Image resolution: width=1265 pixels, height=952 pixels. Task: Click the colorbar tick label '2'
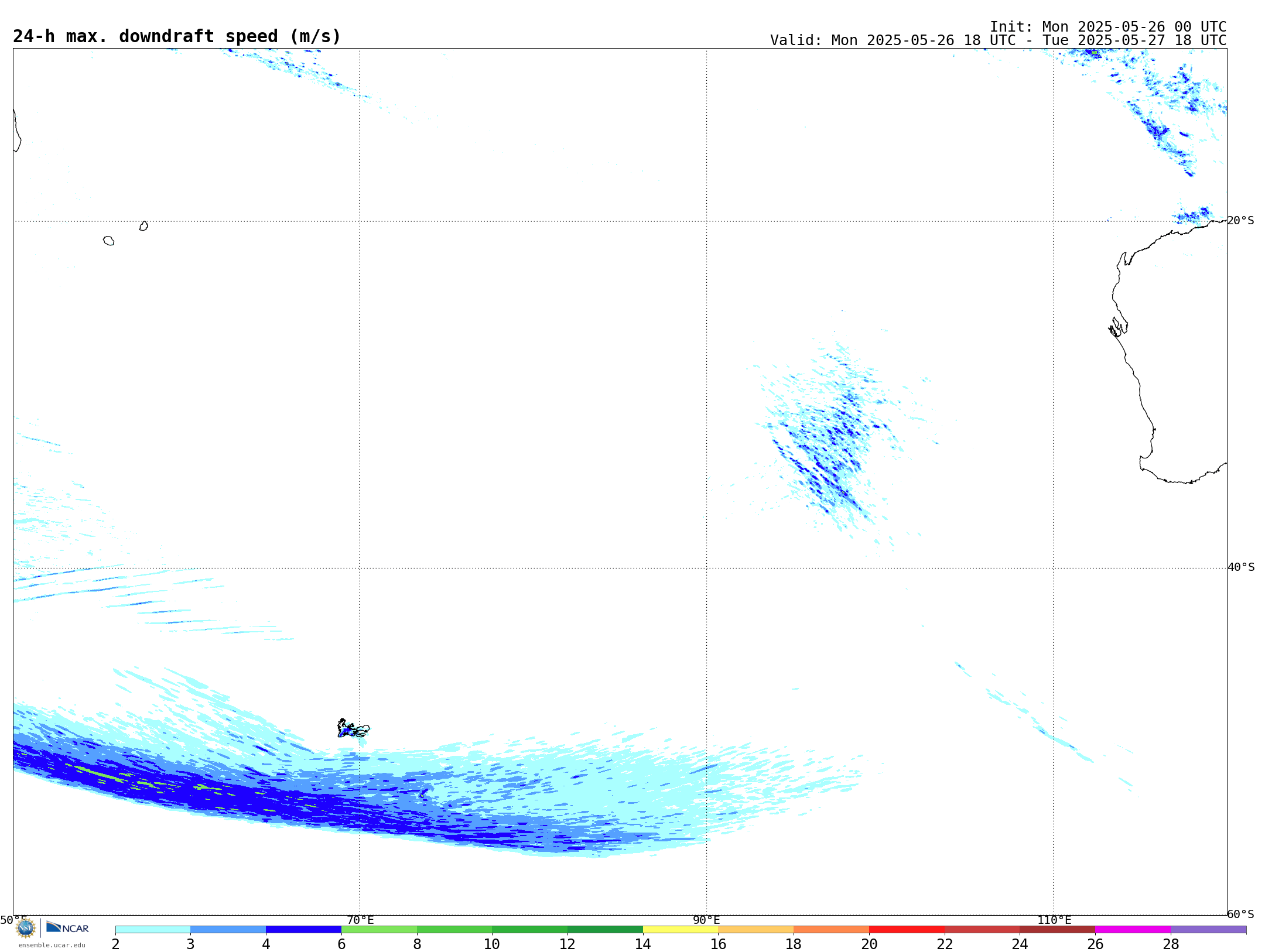tap(116, 944)
